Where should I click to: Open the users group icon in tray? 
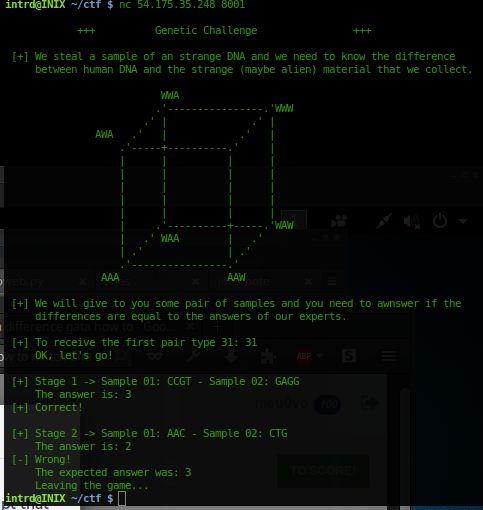click(x=339, y=221)
